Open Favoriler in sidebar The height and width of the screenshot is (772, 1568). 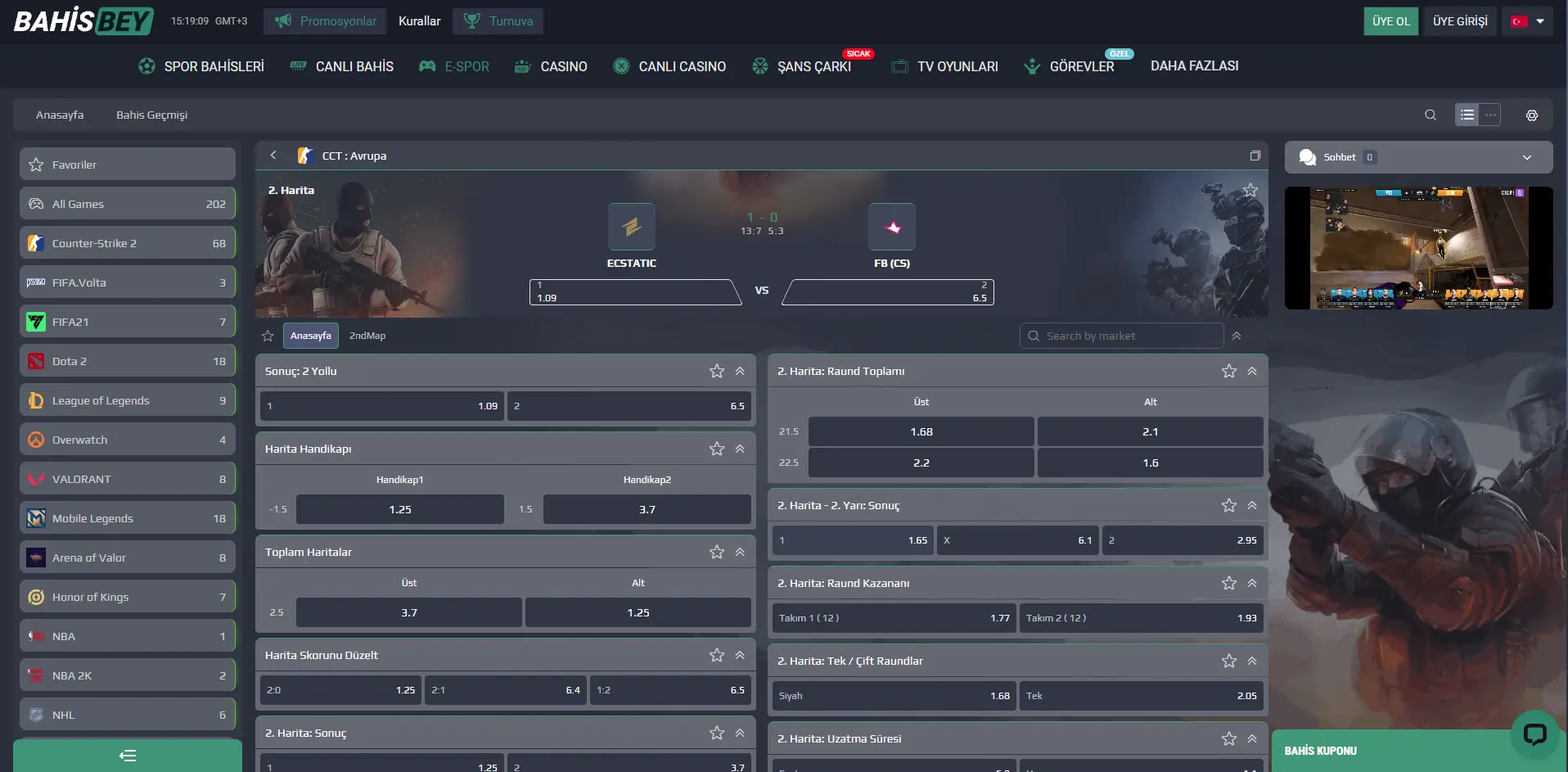(128, 165)
